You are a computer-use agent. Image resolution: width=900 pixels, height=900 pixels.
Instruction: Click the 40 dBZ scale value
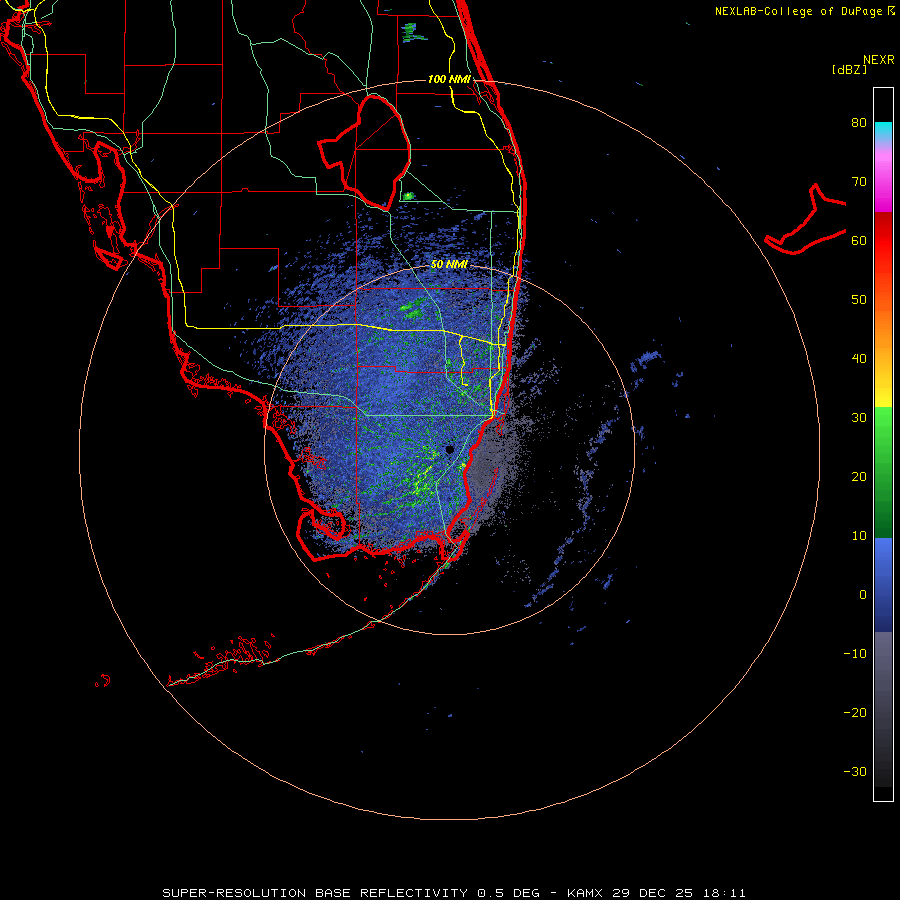click(859, 359)
